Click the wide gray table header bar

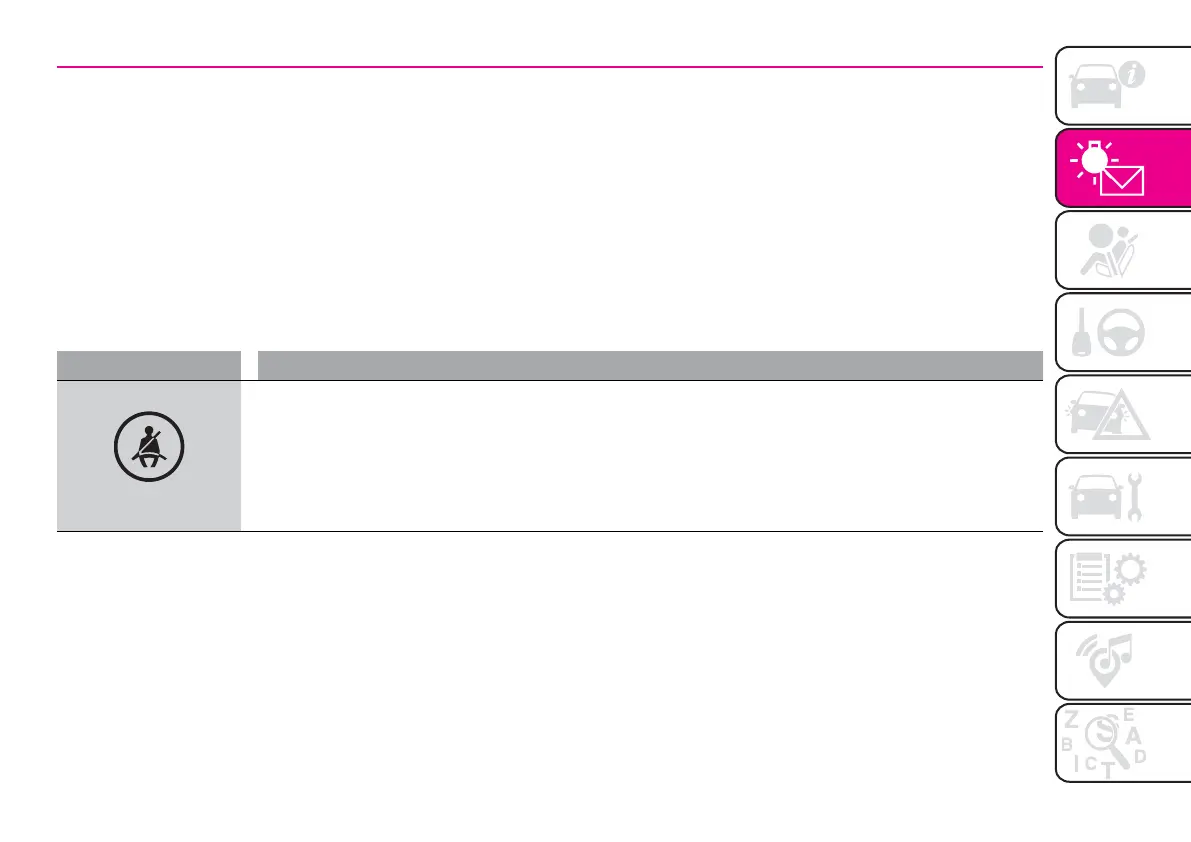point(650,365)
